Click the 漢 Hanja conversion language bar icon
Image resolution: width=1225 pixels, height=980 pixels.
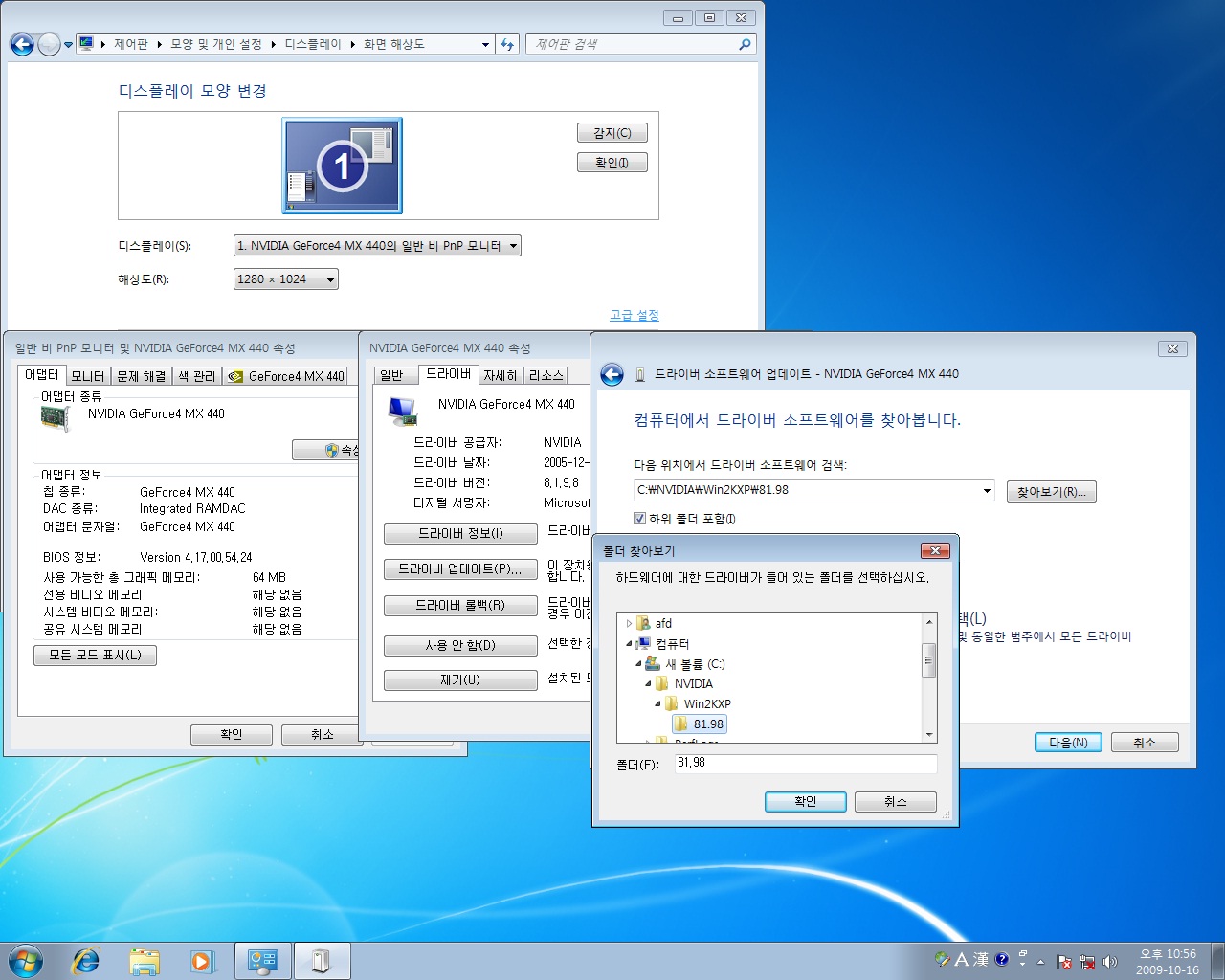981,959
